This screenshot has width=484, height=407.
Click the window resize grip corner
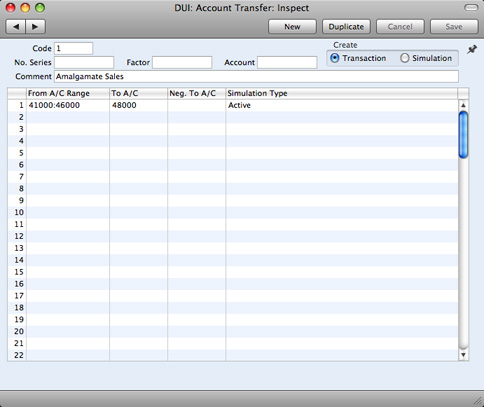point(478,401)
